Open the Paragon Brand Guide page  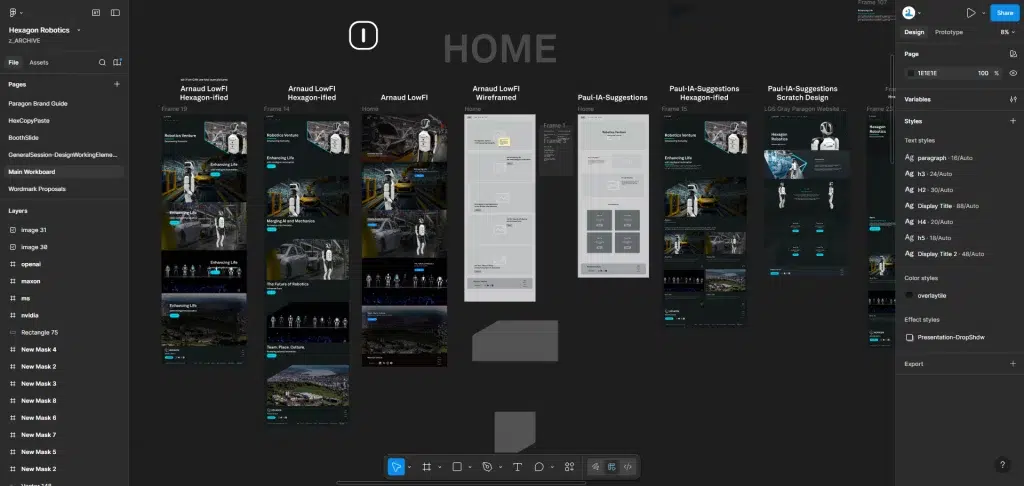point(38,103)
